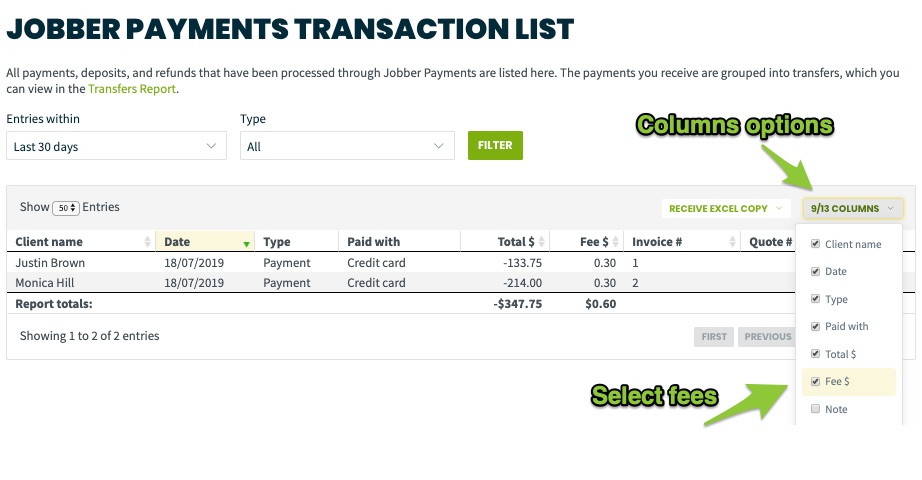The width and height of the screenshot is (922, 480).
Task: Click chevron on Receive Excel Copy
Action: pyautogui.click(x=779, y=208)
